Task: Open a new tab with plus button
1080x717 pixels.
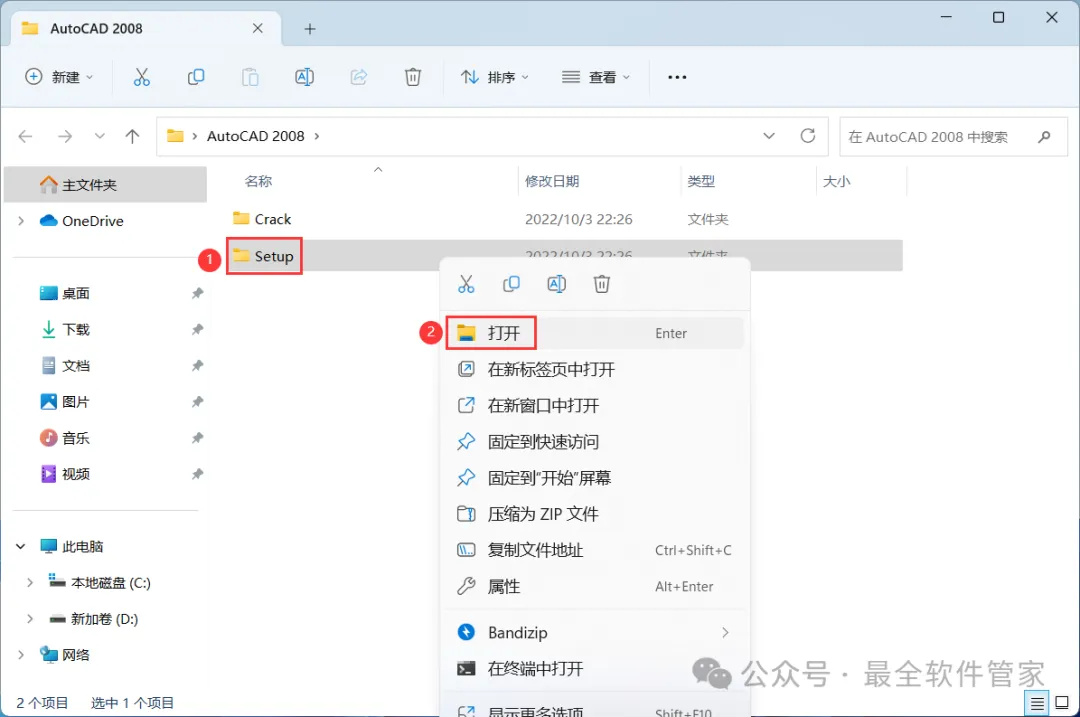Action: coord(310,29)
